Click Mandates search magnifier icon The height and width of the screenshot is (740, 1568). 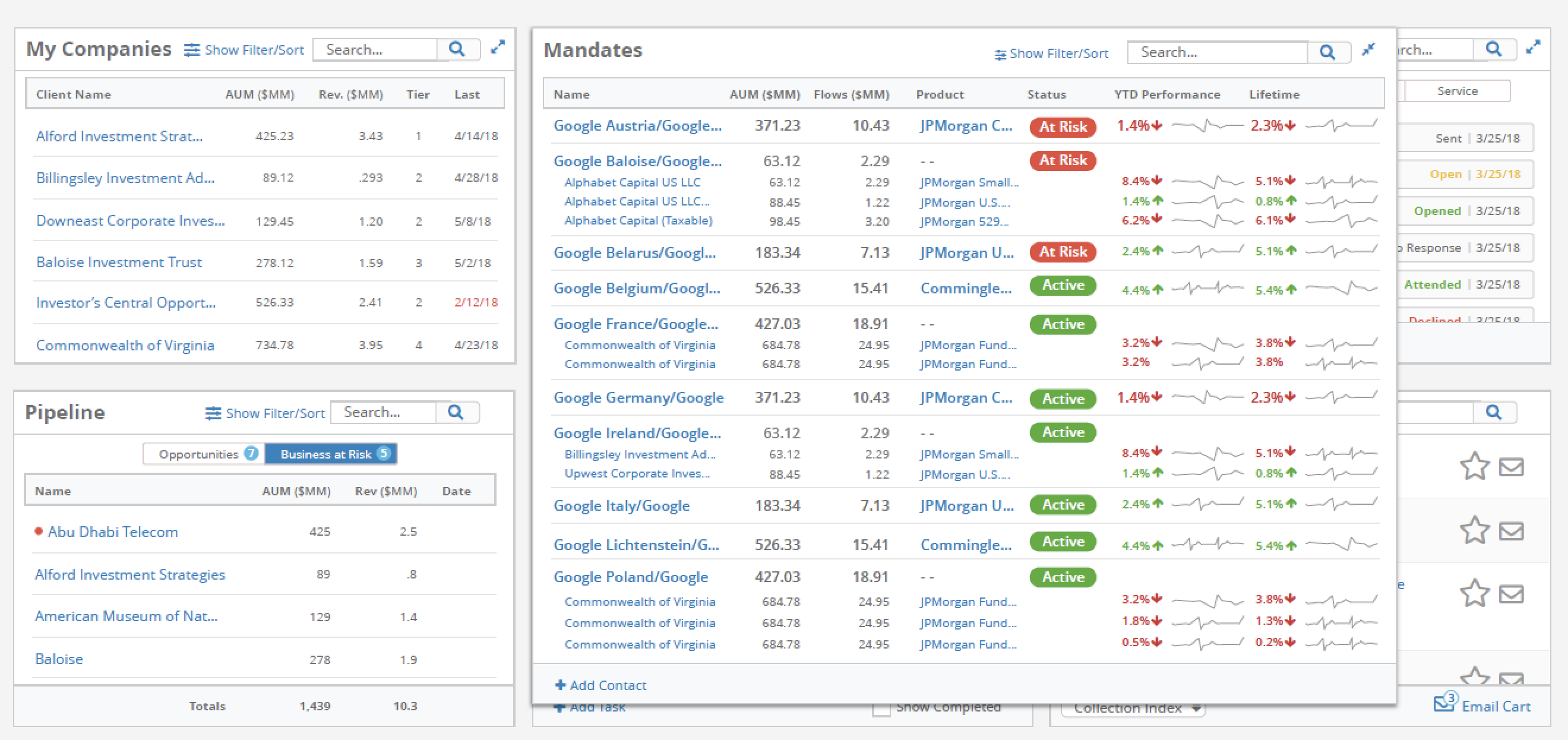tap(1327, 52)
